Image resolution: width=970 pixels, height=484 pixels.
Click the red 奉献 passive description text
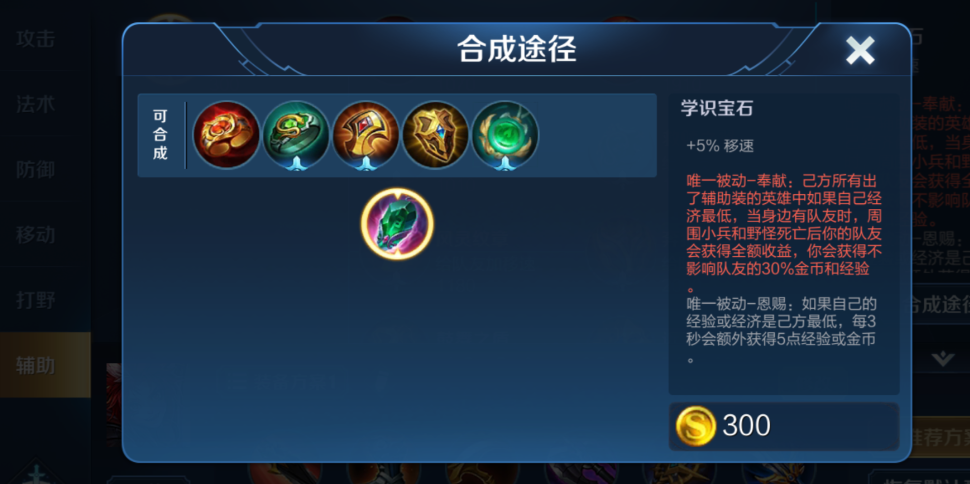(784, 233)
